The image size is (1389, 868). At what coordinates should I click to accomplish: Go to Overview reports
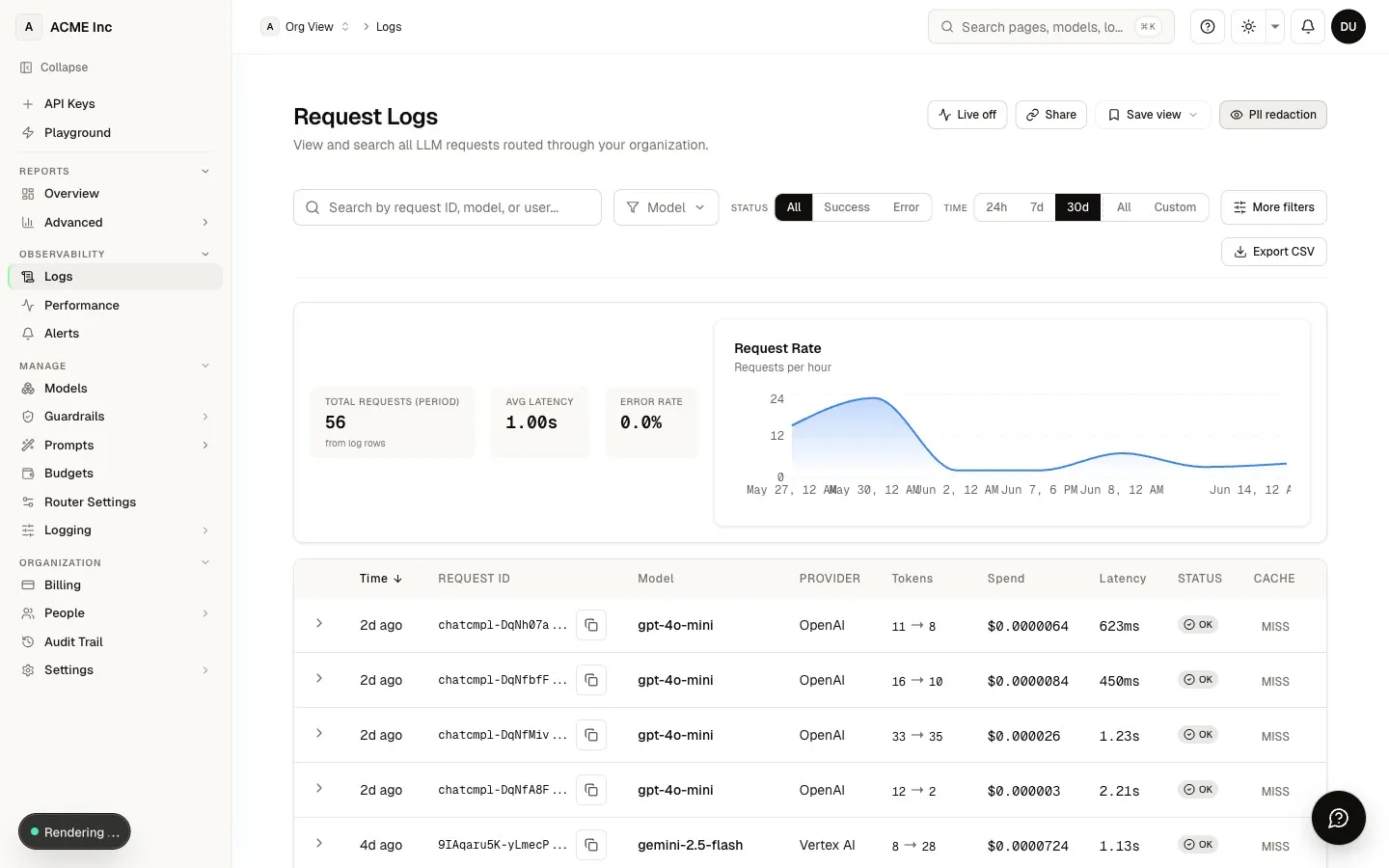116,194
